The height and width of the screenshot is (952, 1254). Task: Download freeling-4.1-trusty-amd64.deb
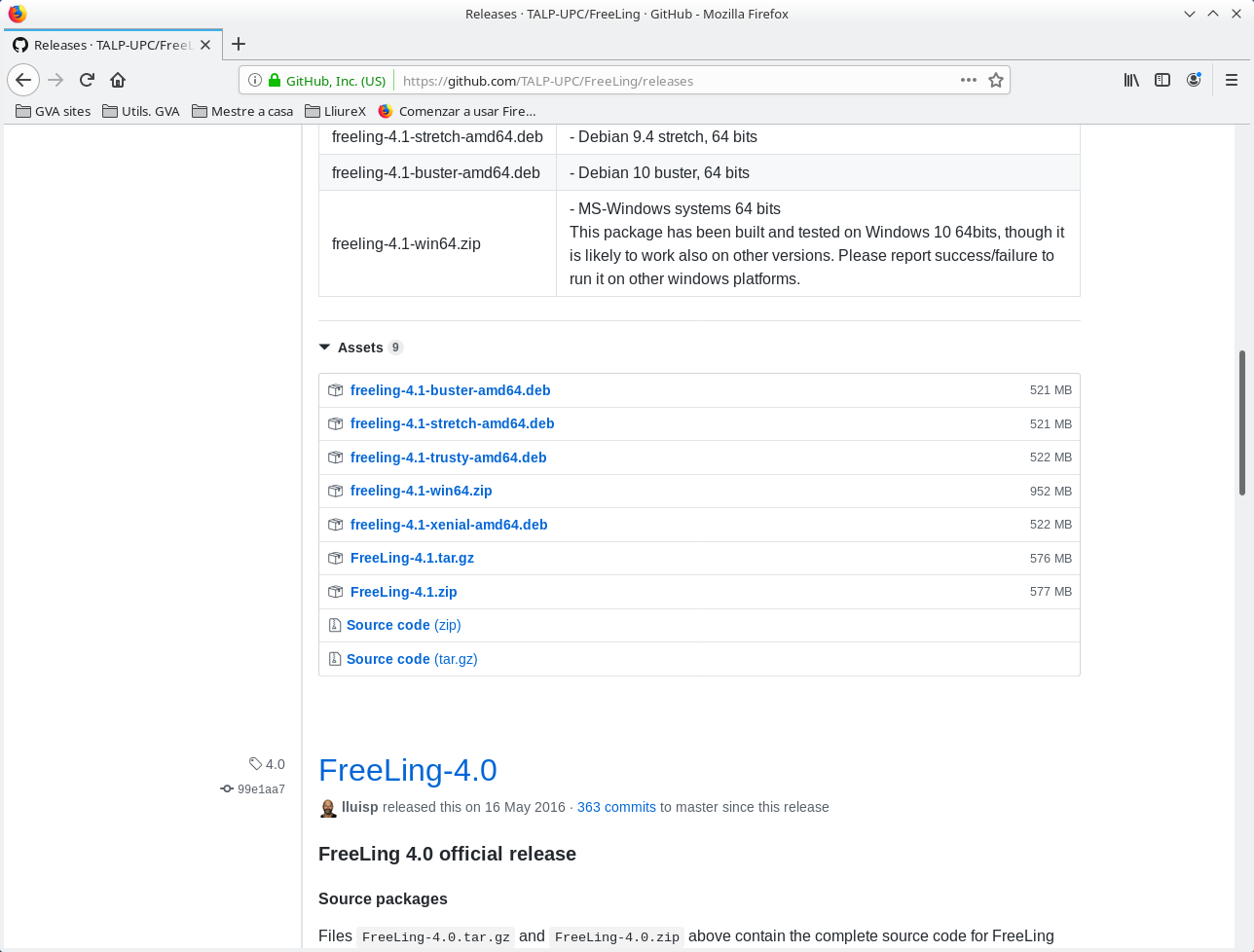(448, 458)
